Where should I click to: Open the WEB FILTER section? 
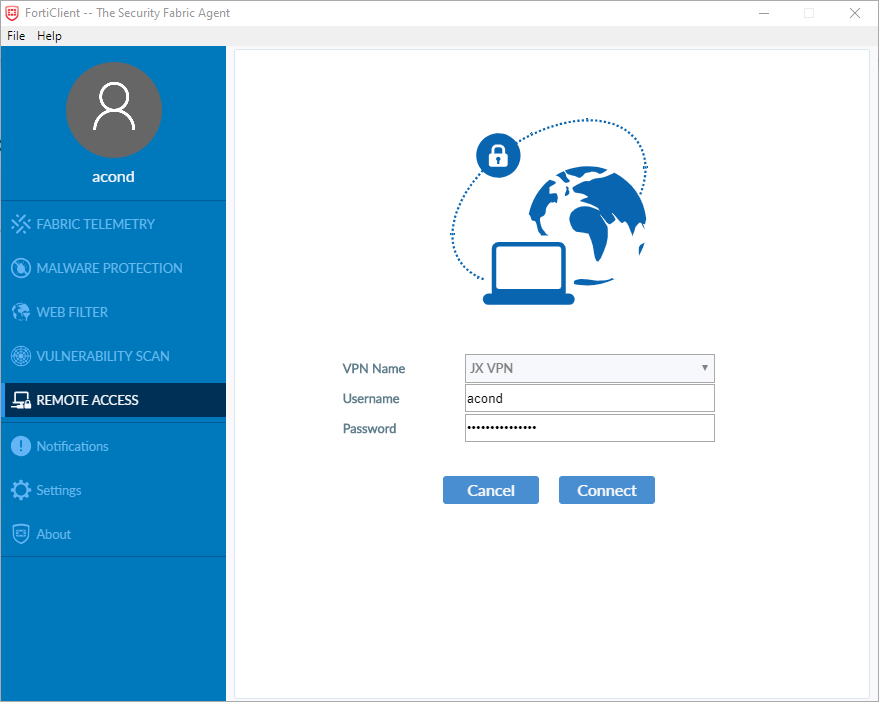(x=114, y=312)
